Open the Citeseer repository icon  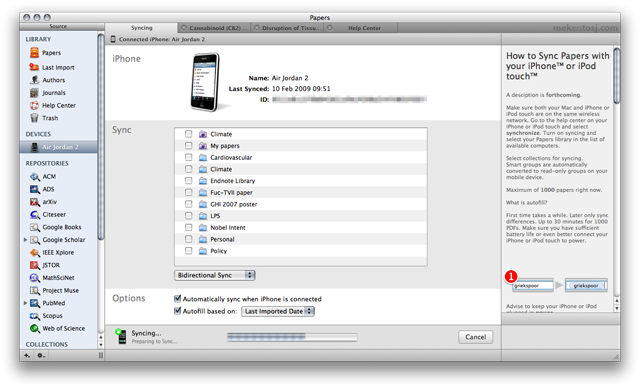[35, 214]
